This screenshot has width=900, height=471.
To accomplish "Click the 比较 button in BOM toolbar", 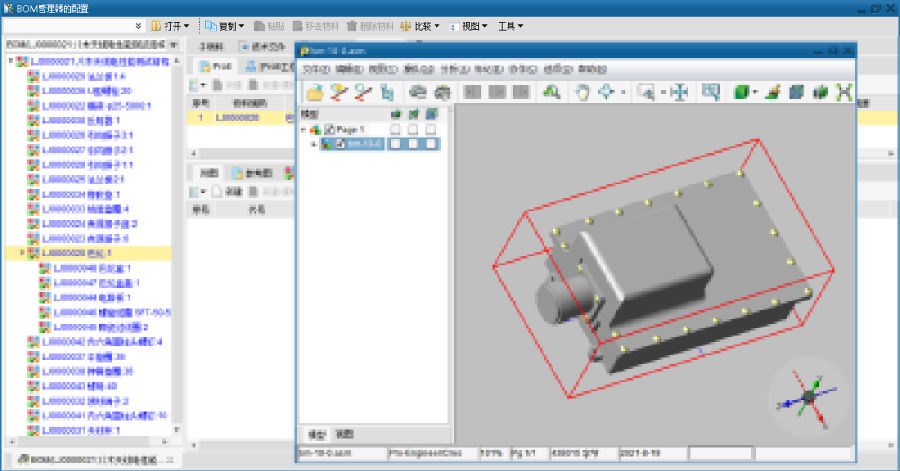I will click(x=420, y=25).
